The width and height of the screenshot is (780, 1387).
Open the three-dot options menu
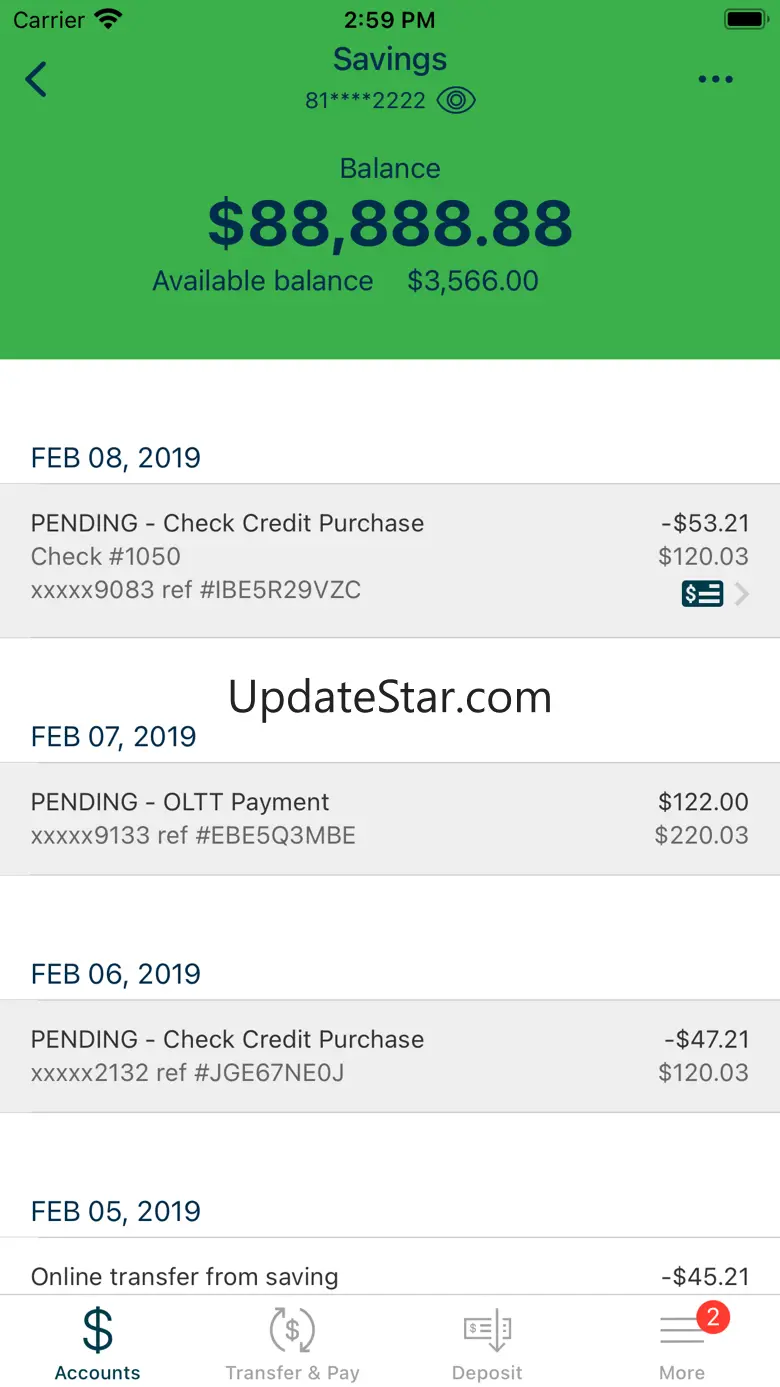click(715, 80)
